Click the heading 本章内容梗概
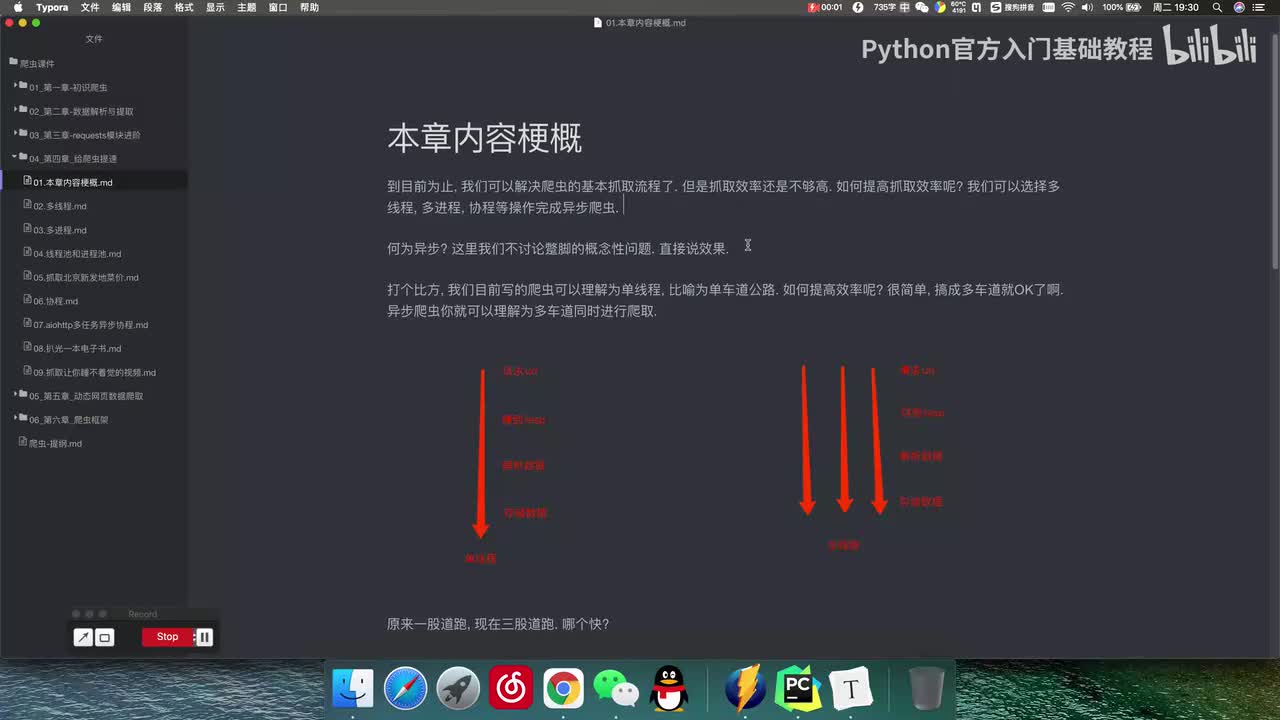1280x720 pixels. (485, 138)
